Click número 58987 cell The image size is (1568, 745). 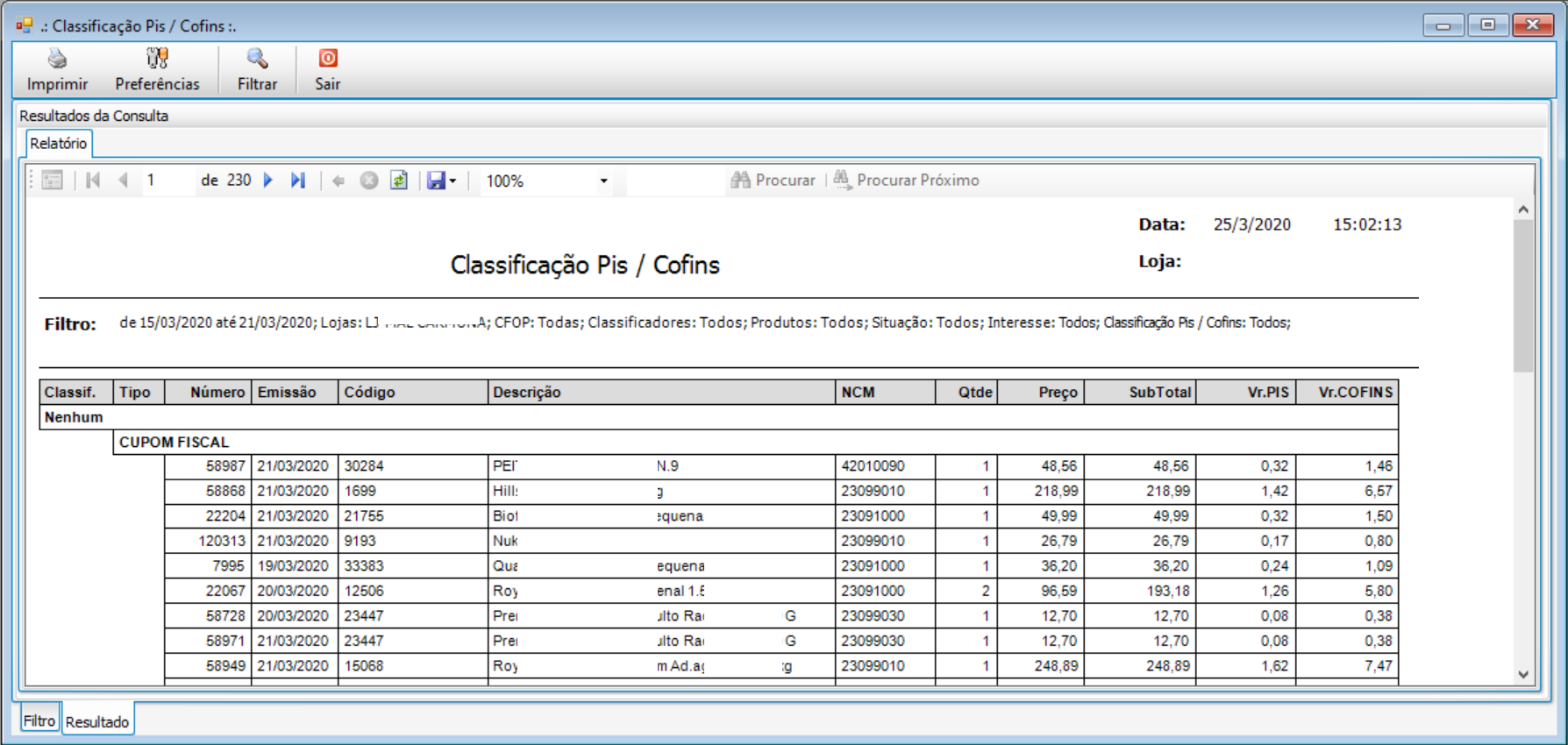coord(208,466)
